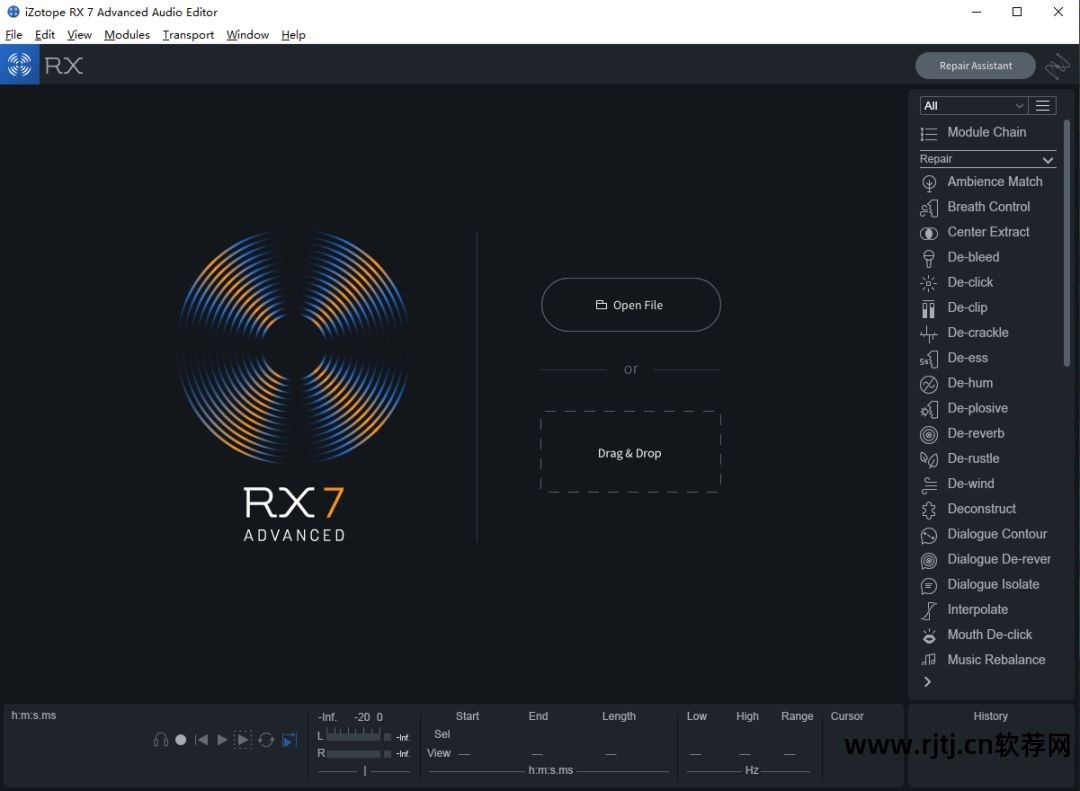Click the waveform icon beside Repair Assistant
1080x791 pixels.
pyautogui.click(x=1057, y=66)
